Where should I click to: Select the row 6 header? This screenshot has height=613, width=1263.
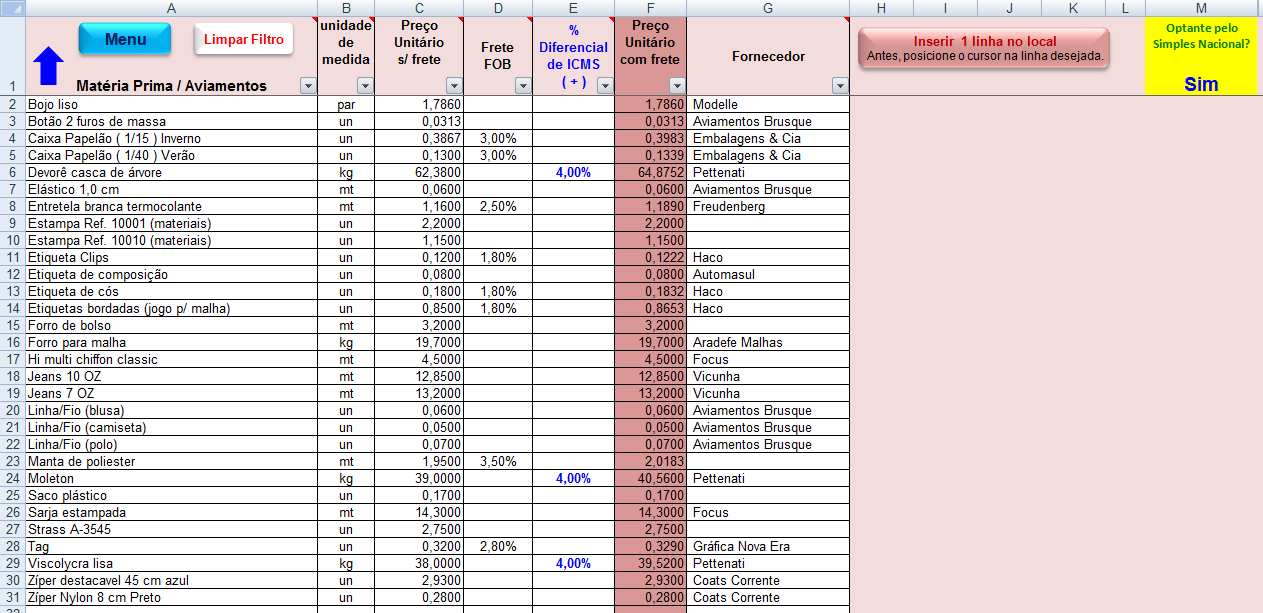click(x=12, y=172)
